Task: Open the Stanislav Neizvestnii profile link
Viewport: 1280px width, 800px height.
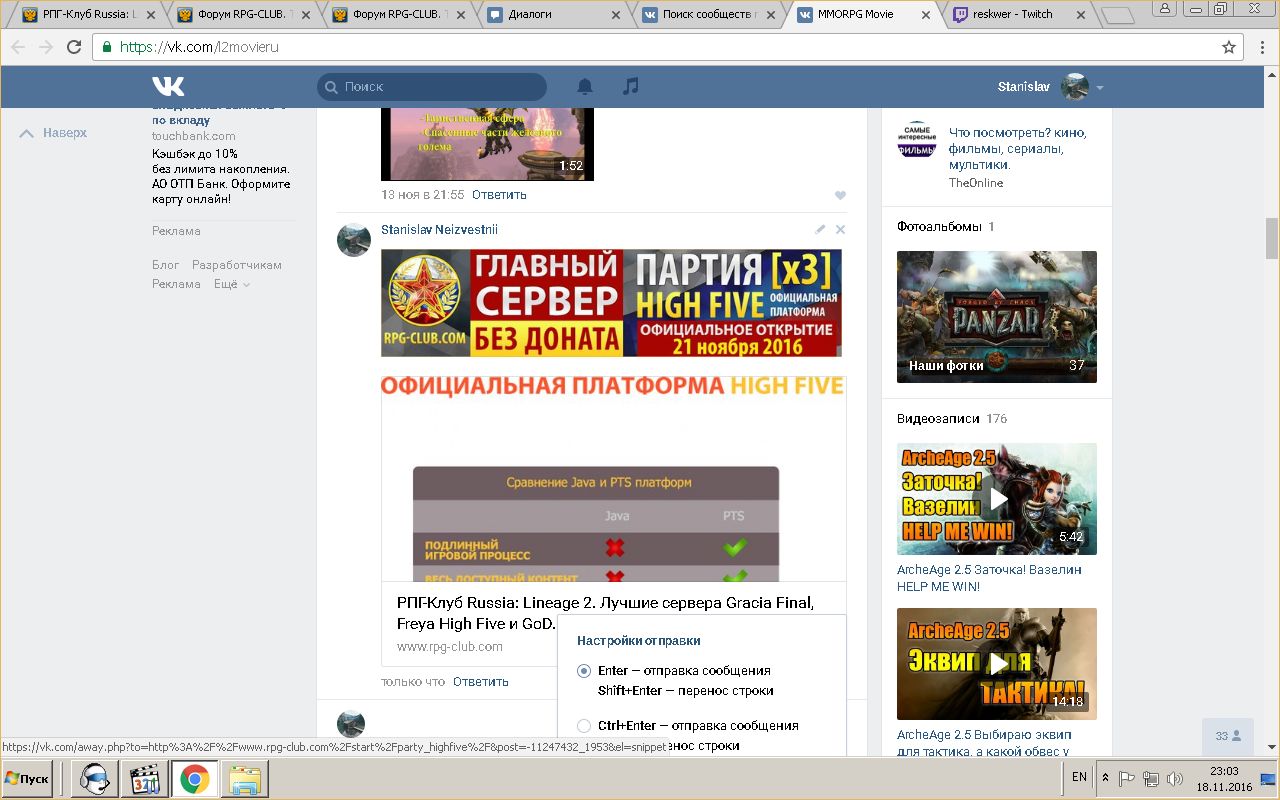Action: click(x=439, y=230)
